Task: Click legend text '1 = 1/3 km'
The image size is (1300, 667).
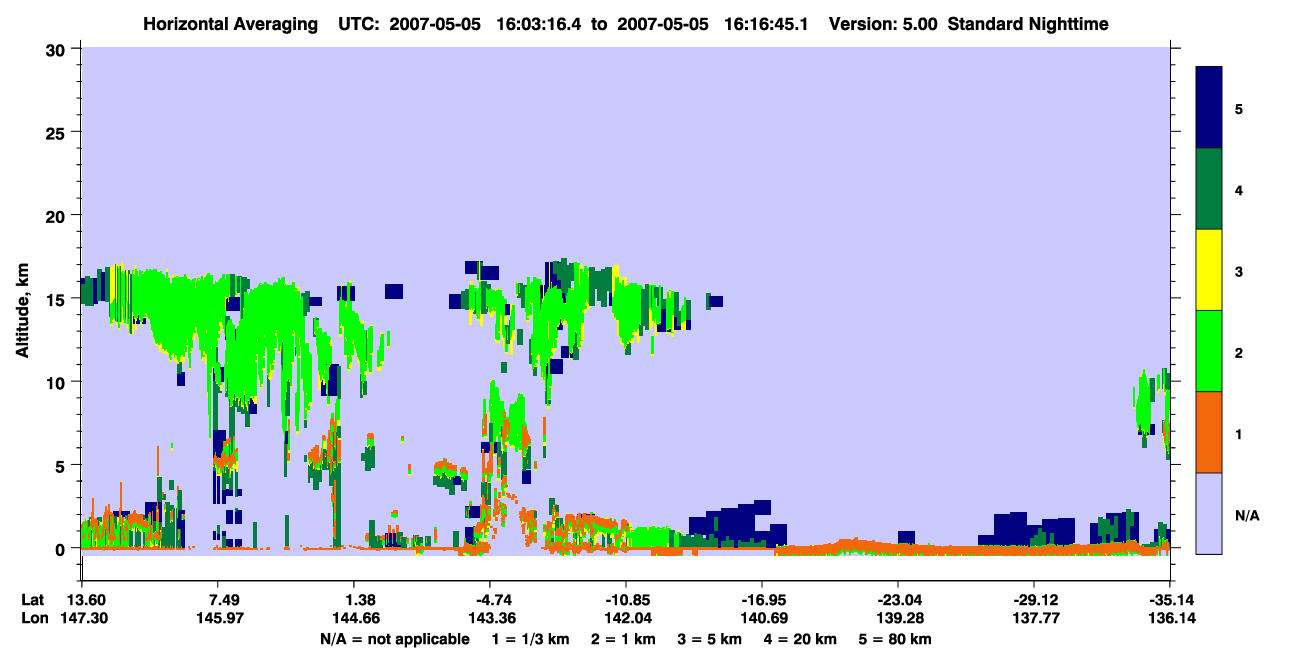Action: tap(530, 639)
